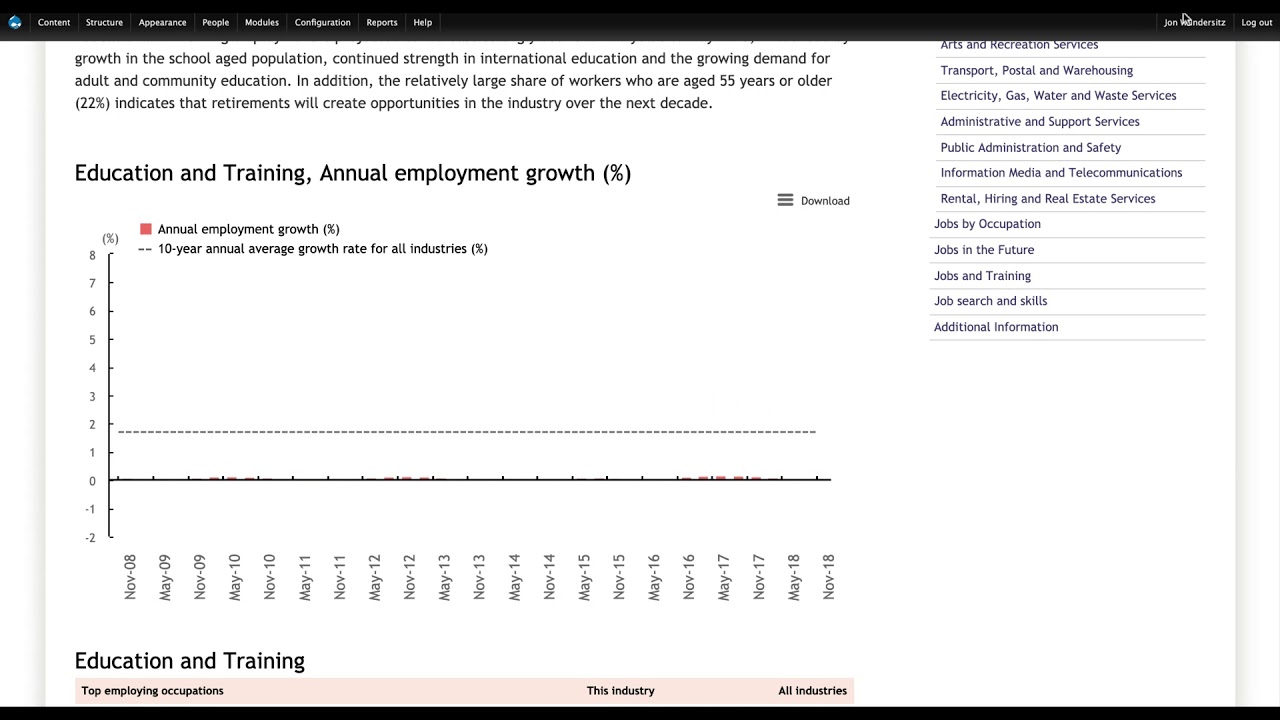Click the dashed 10-year average line in chart
The height and width of the screenshot is (720, 1280).
(466, 432)
